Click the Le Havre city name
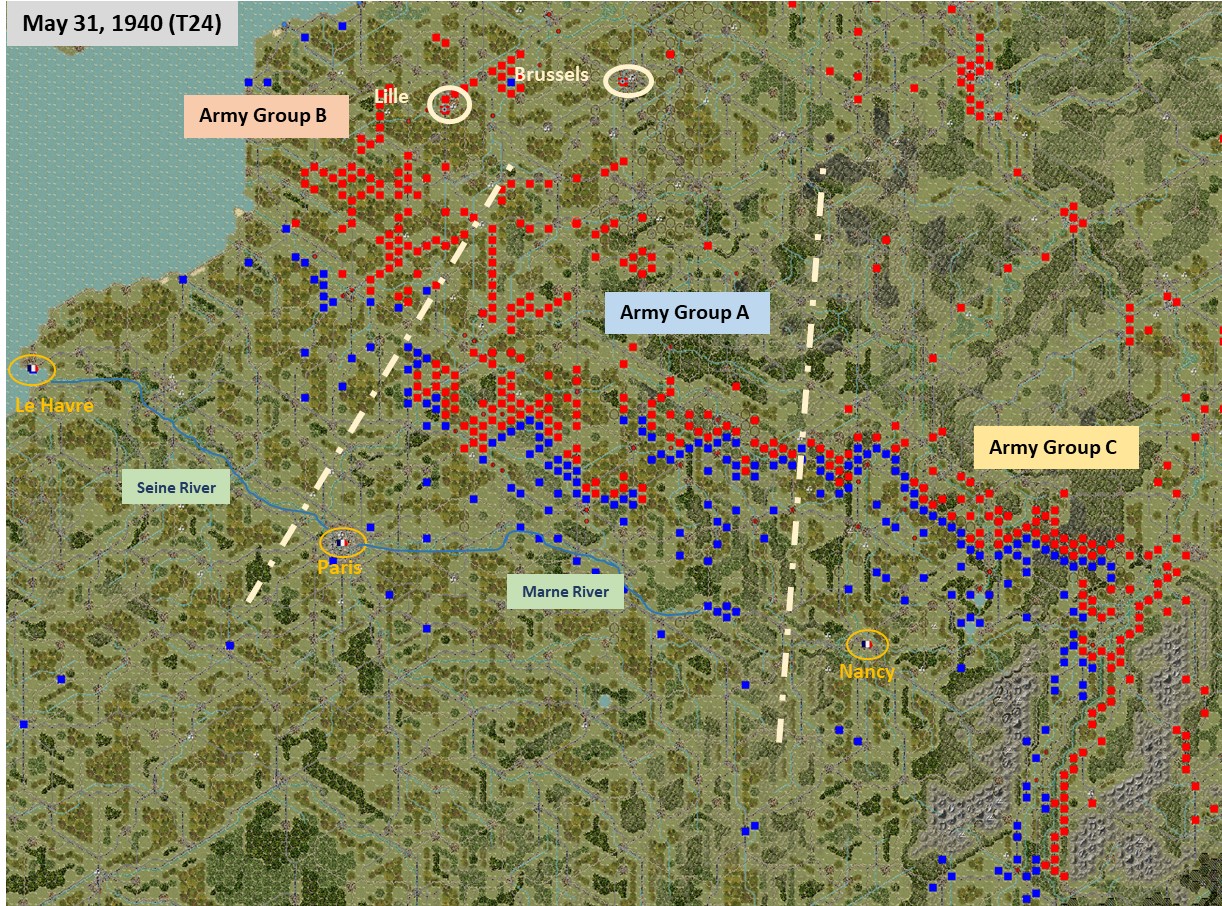This screenshot has width=1222, height=906. point(54,406)
